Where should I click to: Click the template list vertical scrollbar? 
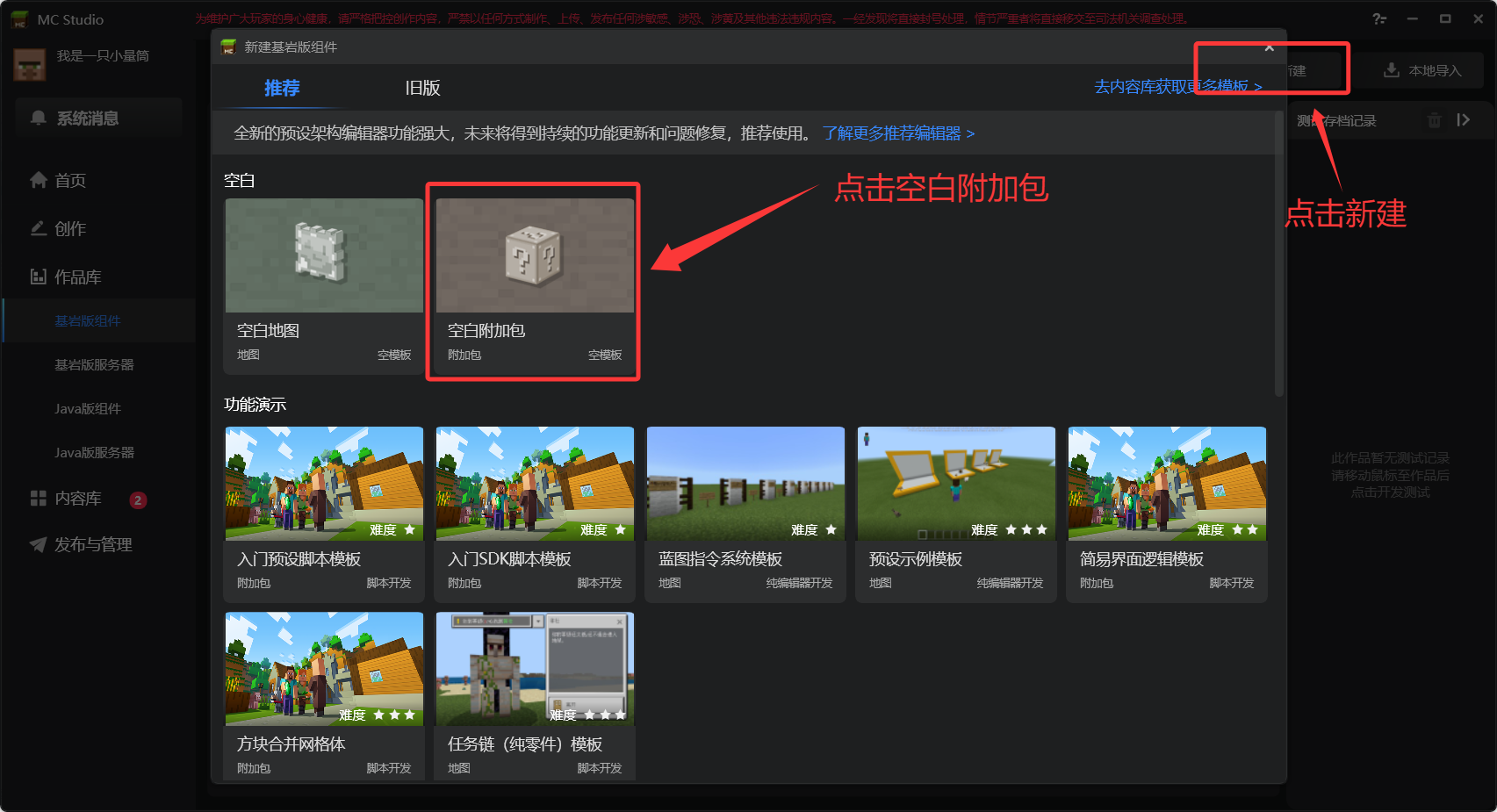click(1279, 255)
